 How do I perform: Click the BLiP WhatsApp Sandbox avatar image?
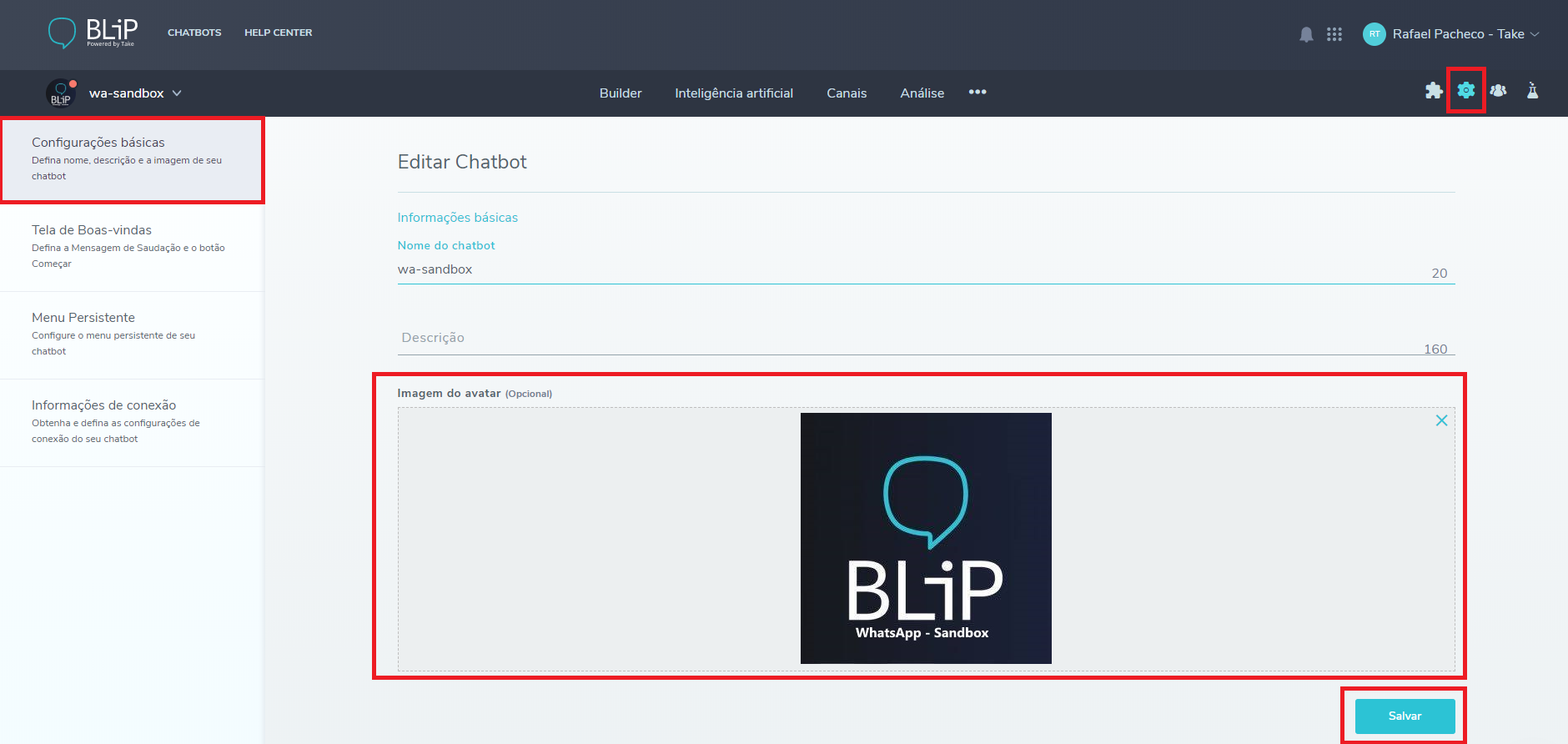(x=926, y=539)
